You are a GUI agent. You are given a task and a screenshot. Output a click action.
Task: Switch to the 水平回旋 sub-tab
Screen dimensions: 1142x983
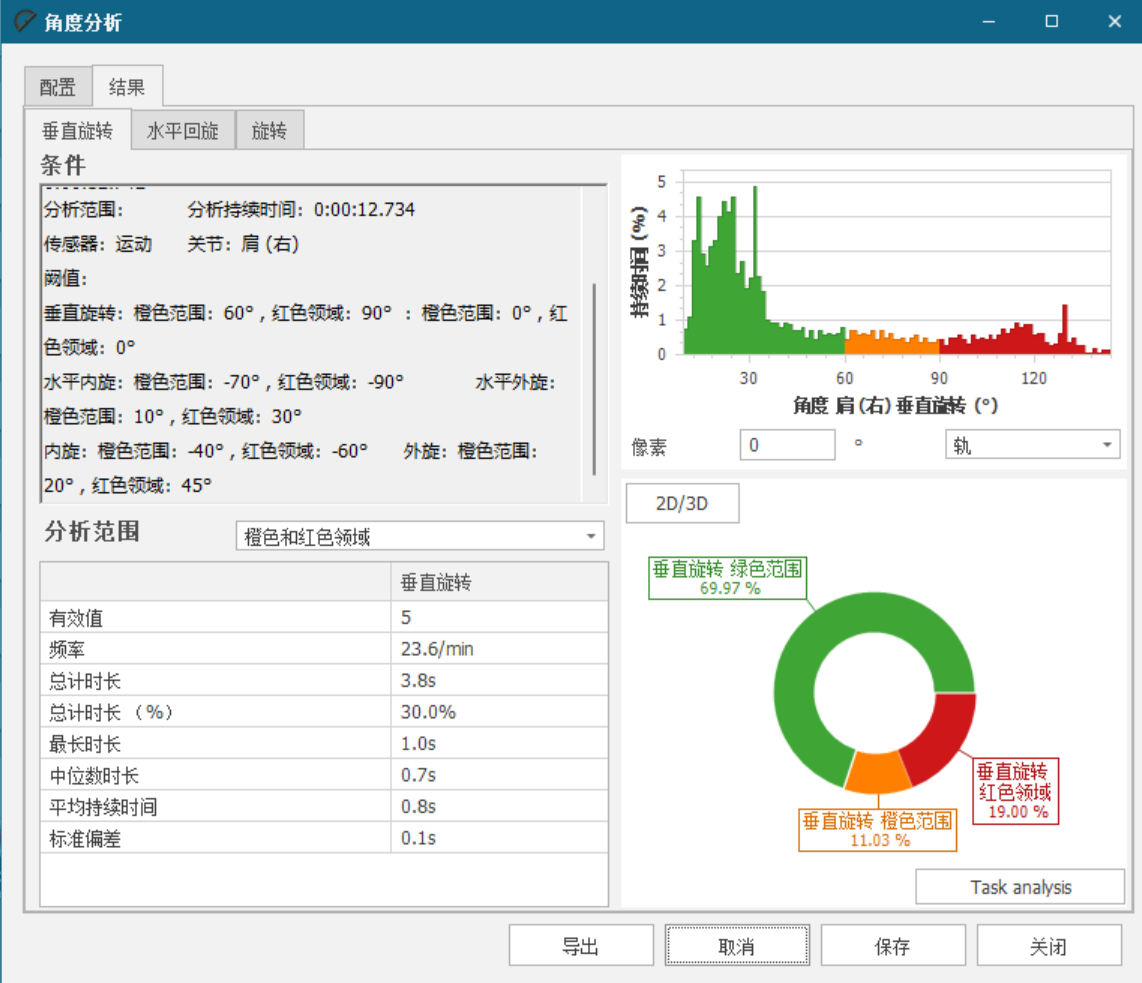182,131
